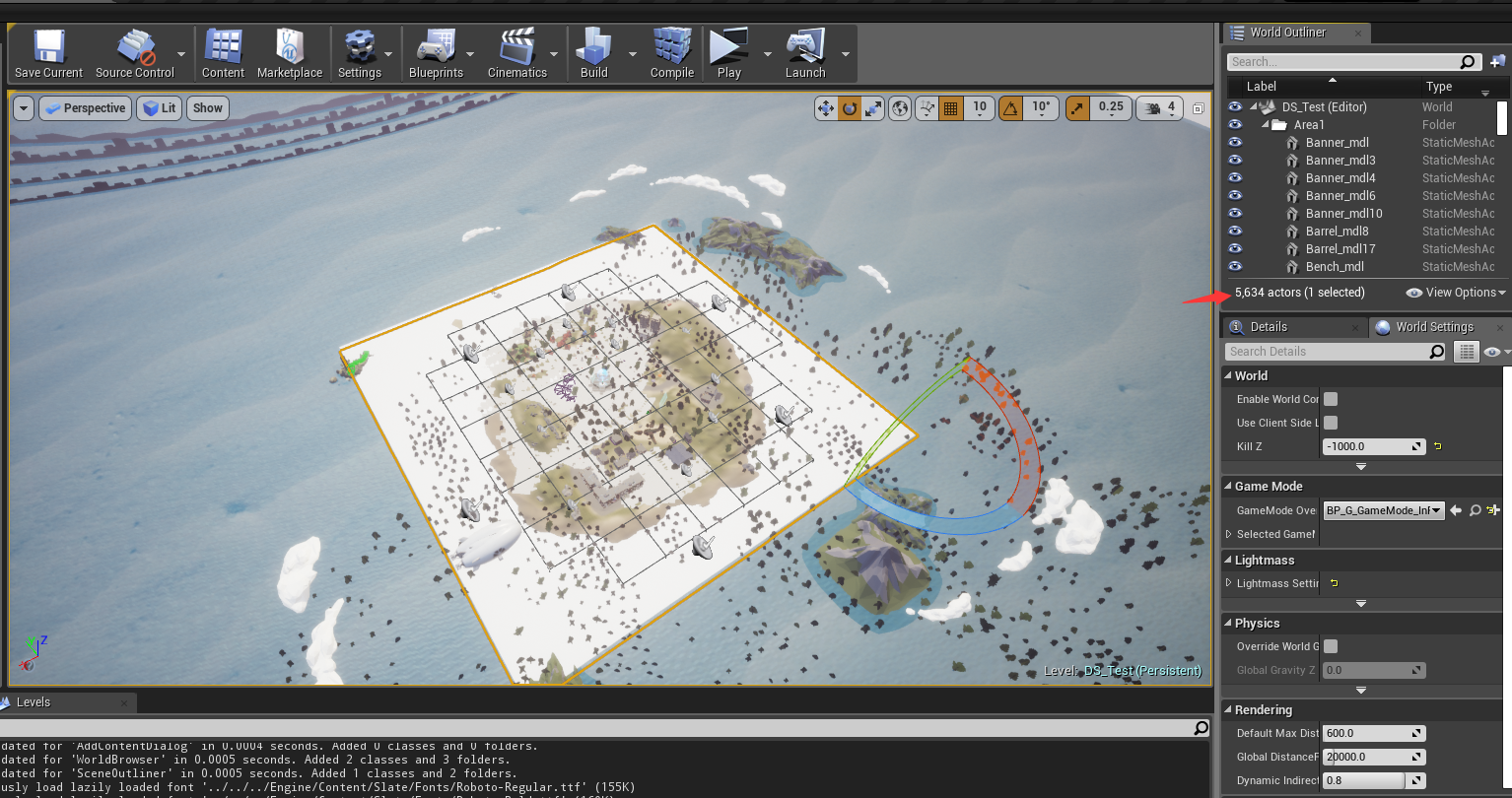Viewport: 1512px width, 798px height.
Task: Expand Selected GameMode section
Action: click(x=1229, y=534)
